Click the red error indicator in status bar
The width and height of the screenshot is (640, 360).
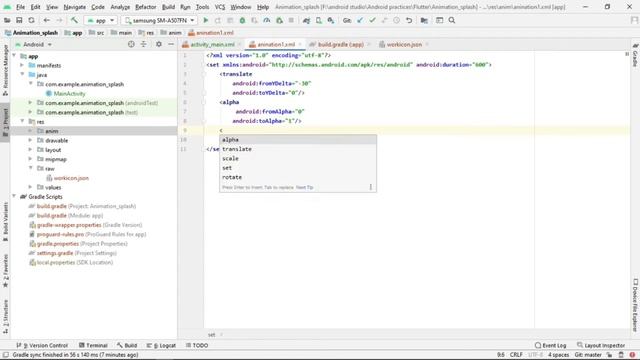click(632, 355)
